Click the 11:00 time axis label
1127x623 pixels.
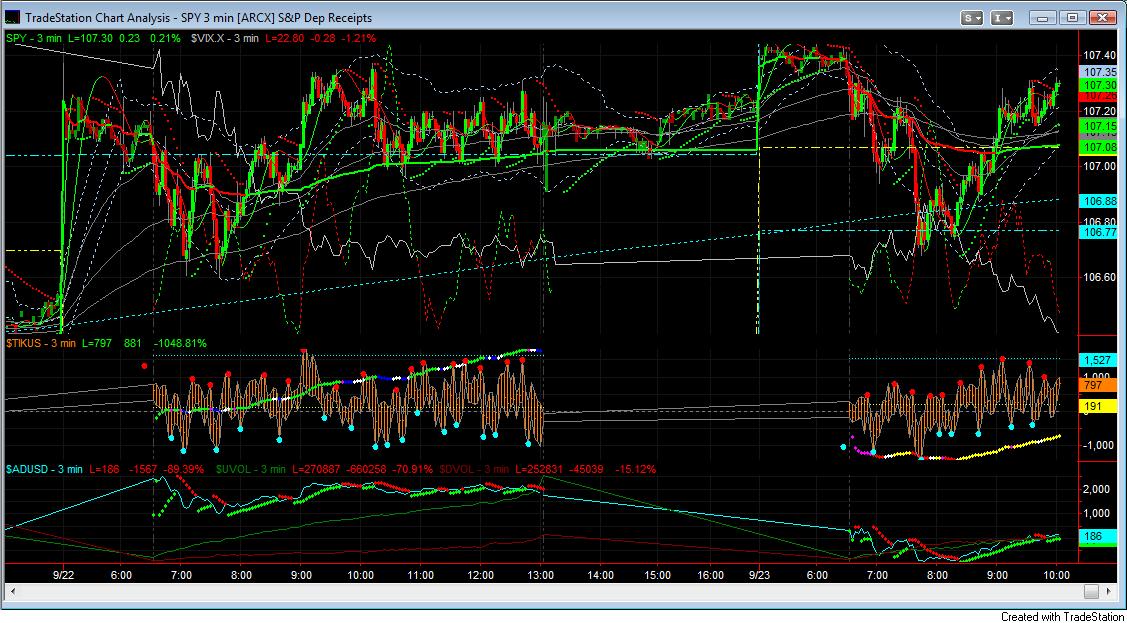420,575
